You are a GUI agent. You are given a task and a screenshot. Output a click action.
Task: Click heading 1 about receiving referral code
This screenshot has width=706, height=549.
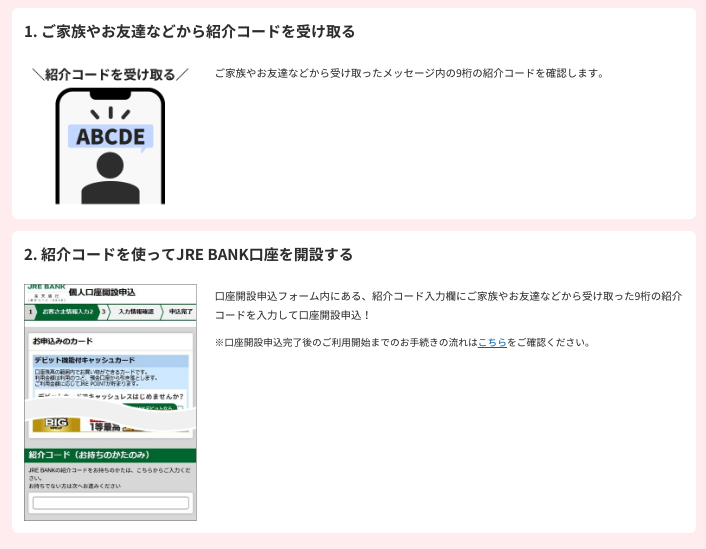click(190, 31)
